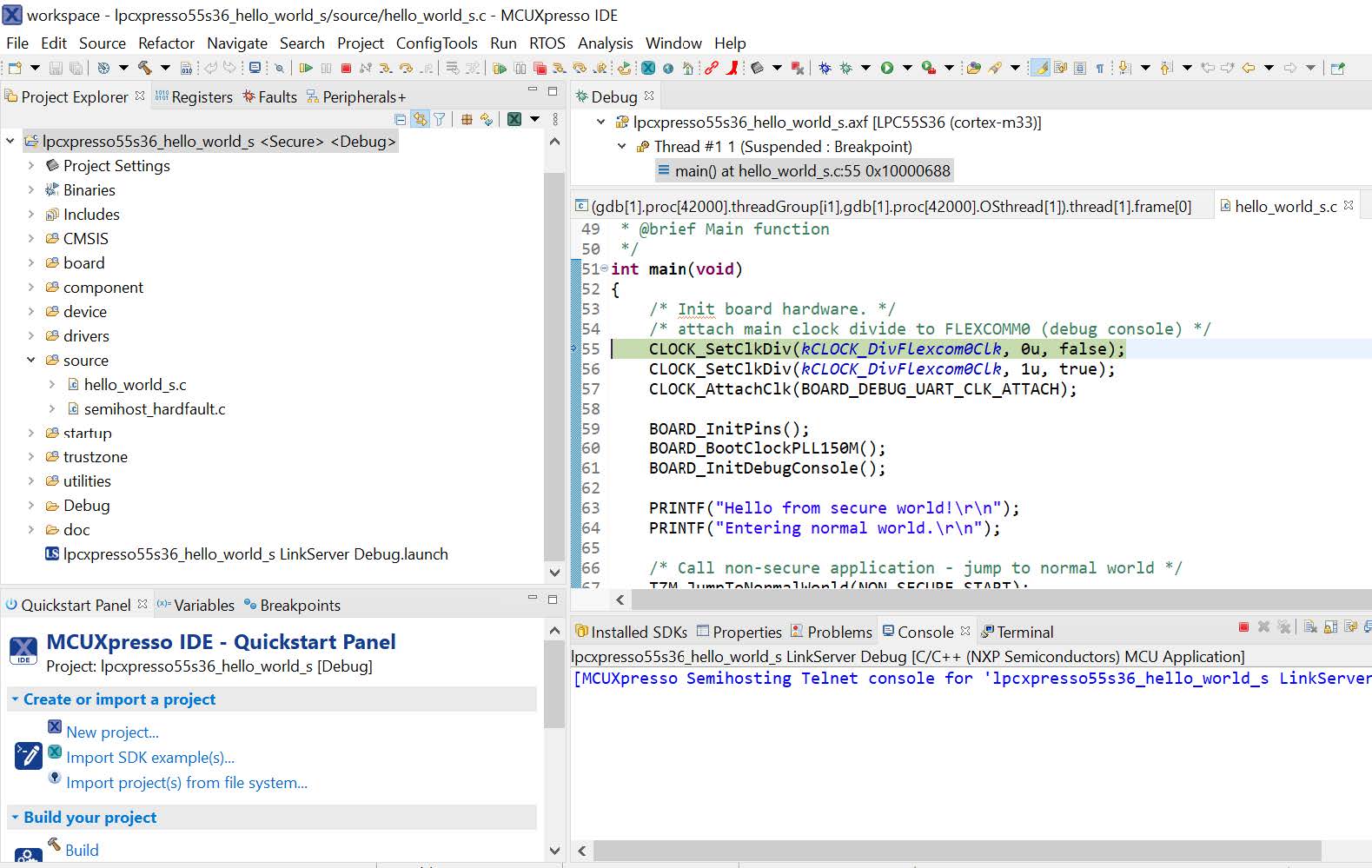Image resolution: width=1372 pixels, height=868 pixels.
Task: Click the green Run launch icon
Action: coord(887,68)
